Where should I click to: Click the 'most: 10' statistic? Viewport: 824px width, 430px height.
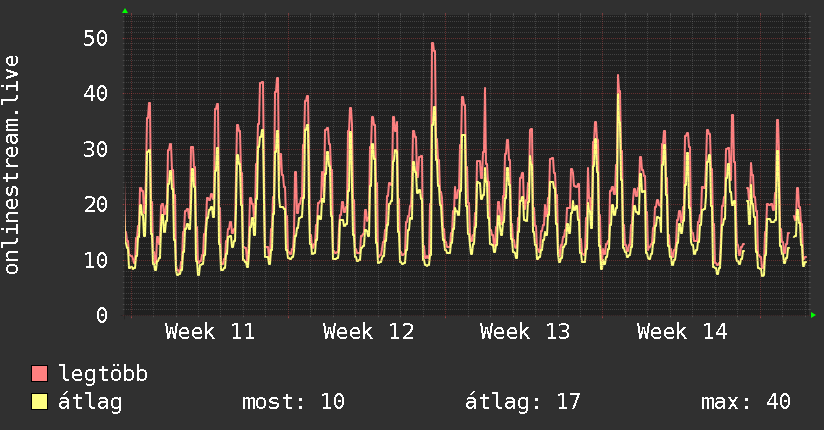[293, 402]
